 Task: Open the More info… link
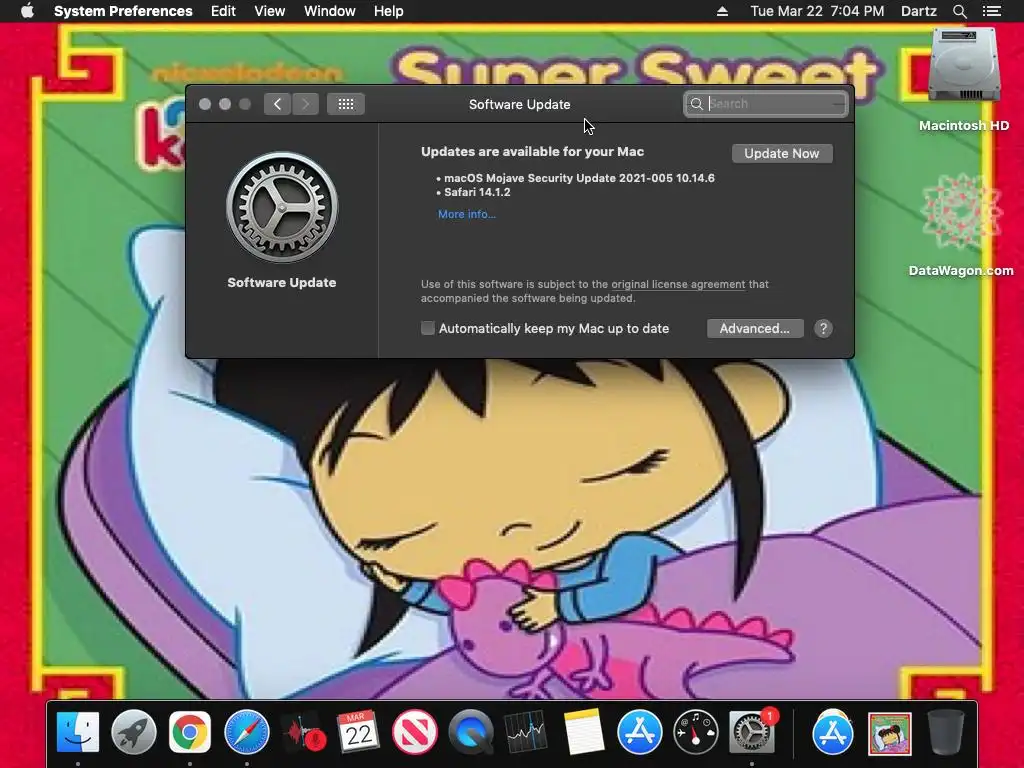[x=466, y=214]
